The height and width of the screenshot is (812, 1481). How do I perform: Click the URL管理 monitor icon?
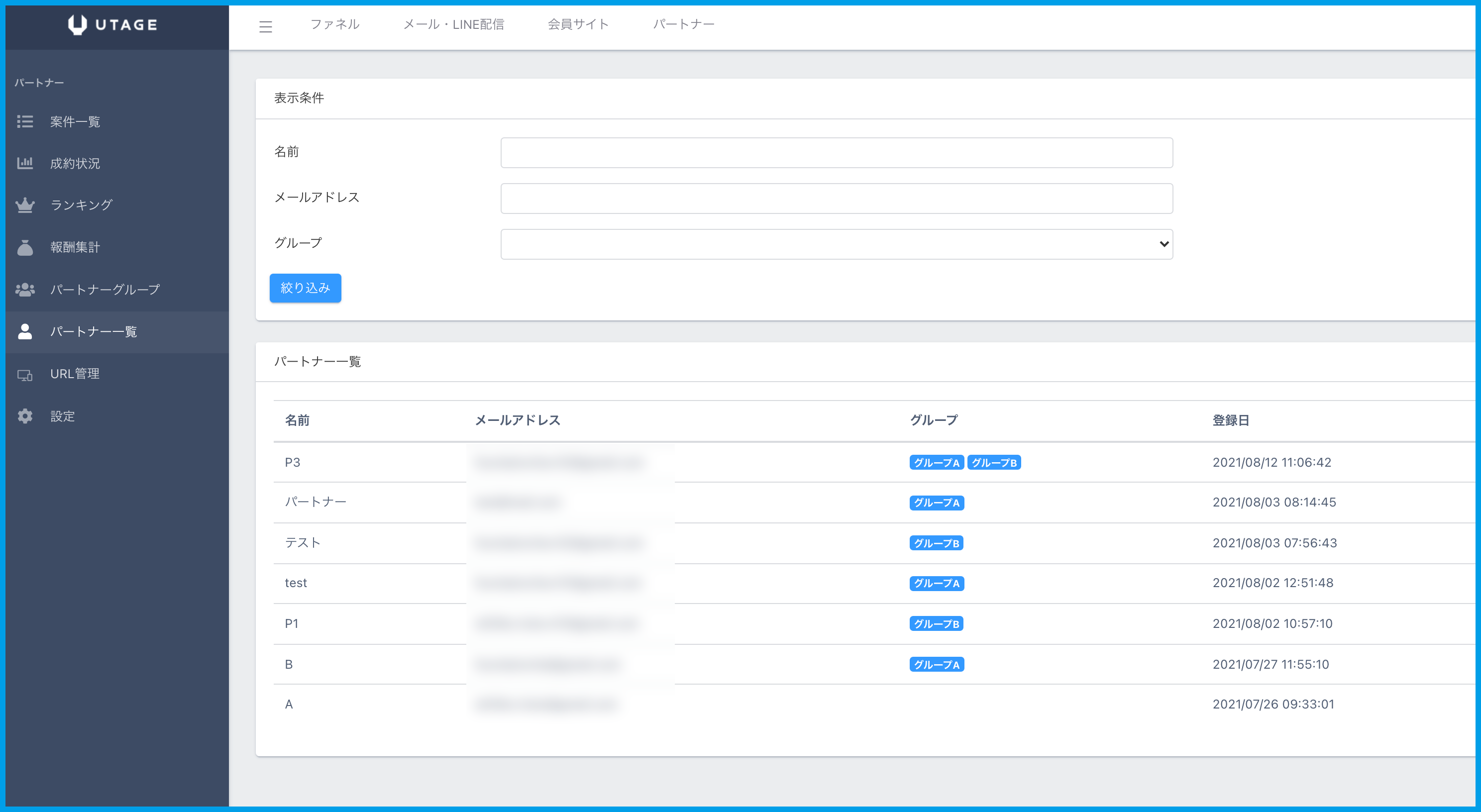click(25, 374)
